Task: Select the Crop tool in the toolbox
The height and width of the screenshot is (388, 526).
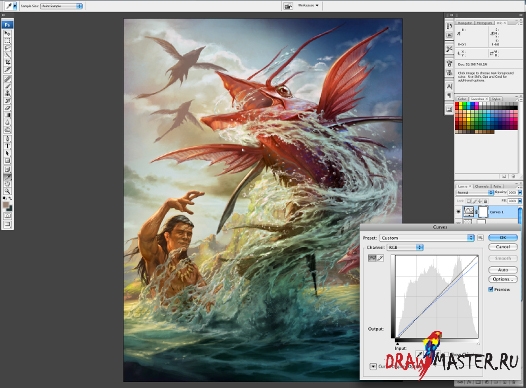Action: pyautogui.click(x=7, y=63)
